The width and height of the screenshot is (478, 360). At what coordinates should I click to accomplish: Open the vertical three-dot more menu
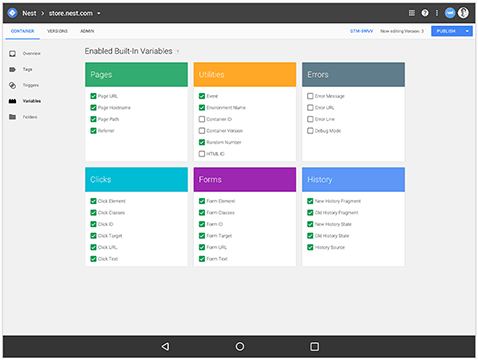pos(437,13)
